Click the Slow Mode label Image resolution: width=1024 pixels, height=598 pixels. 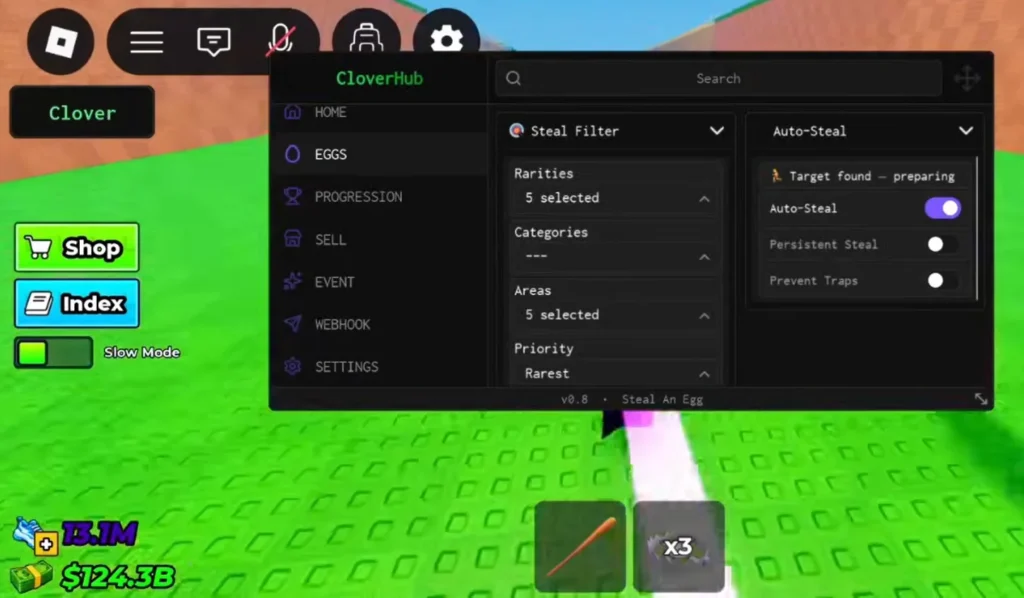(x=142, y=353)
